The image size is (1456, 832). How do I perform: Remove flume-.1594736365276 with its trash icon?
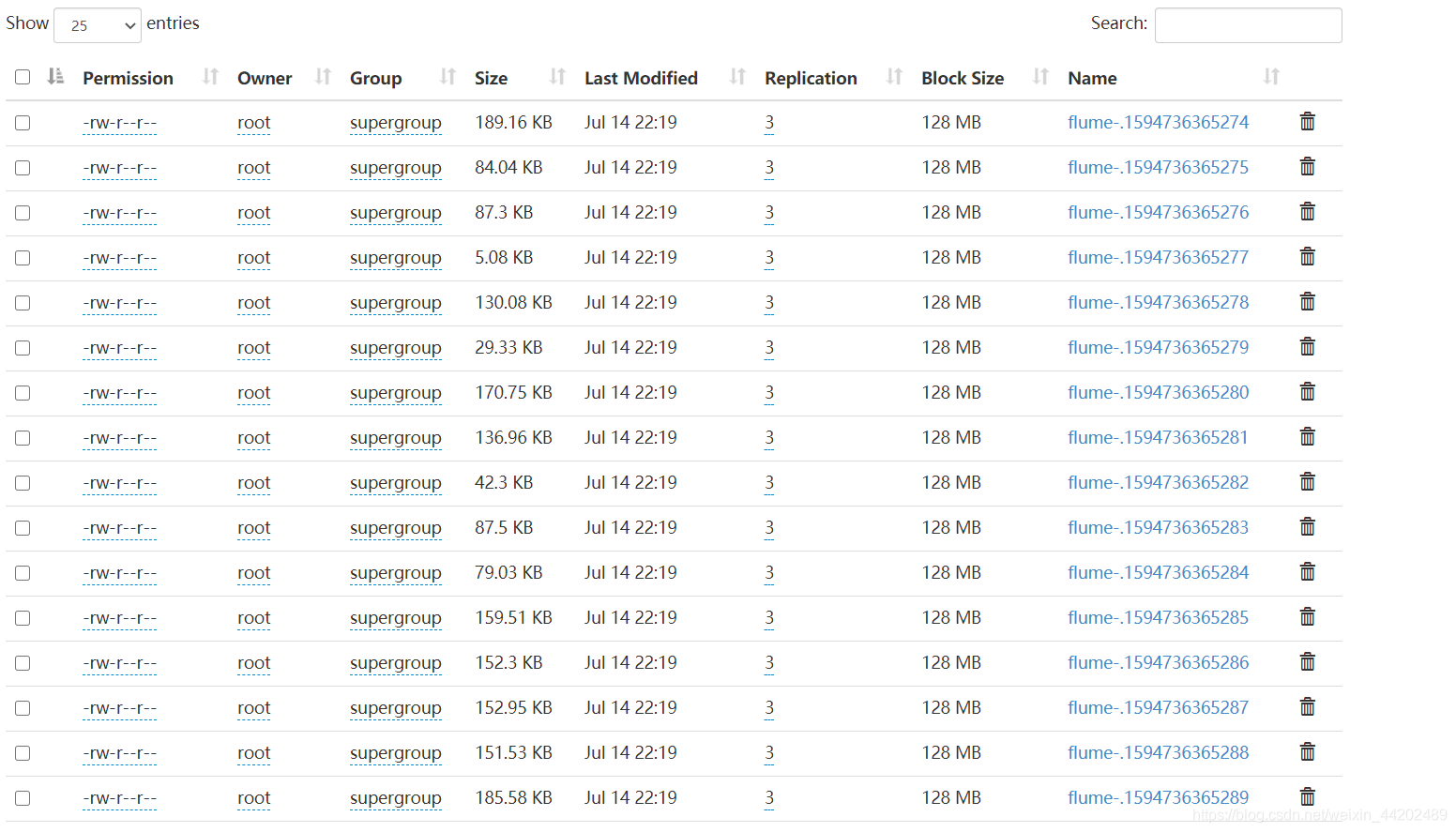click(x=1307, y=211)
